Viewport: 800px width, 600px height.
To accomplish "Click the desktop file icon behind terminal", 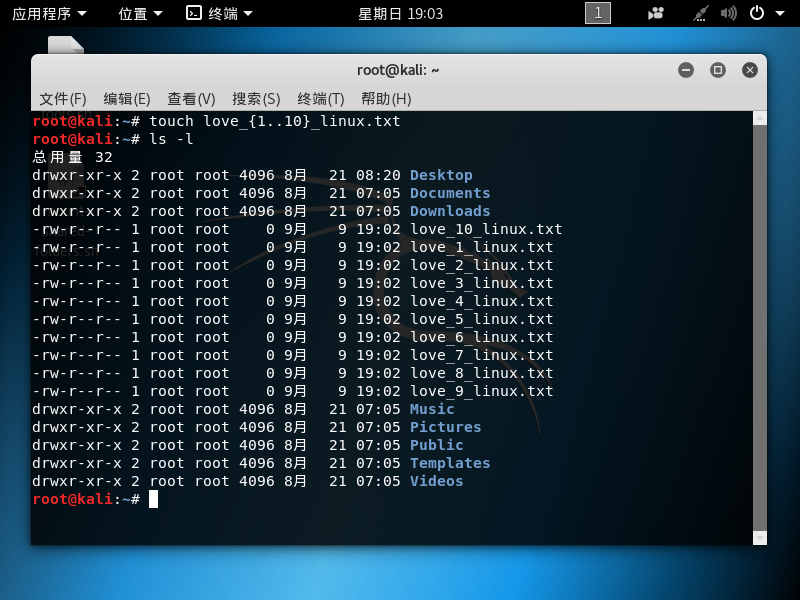I will pyautogui.click(x=66, y=44).
